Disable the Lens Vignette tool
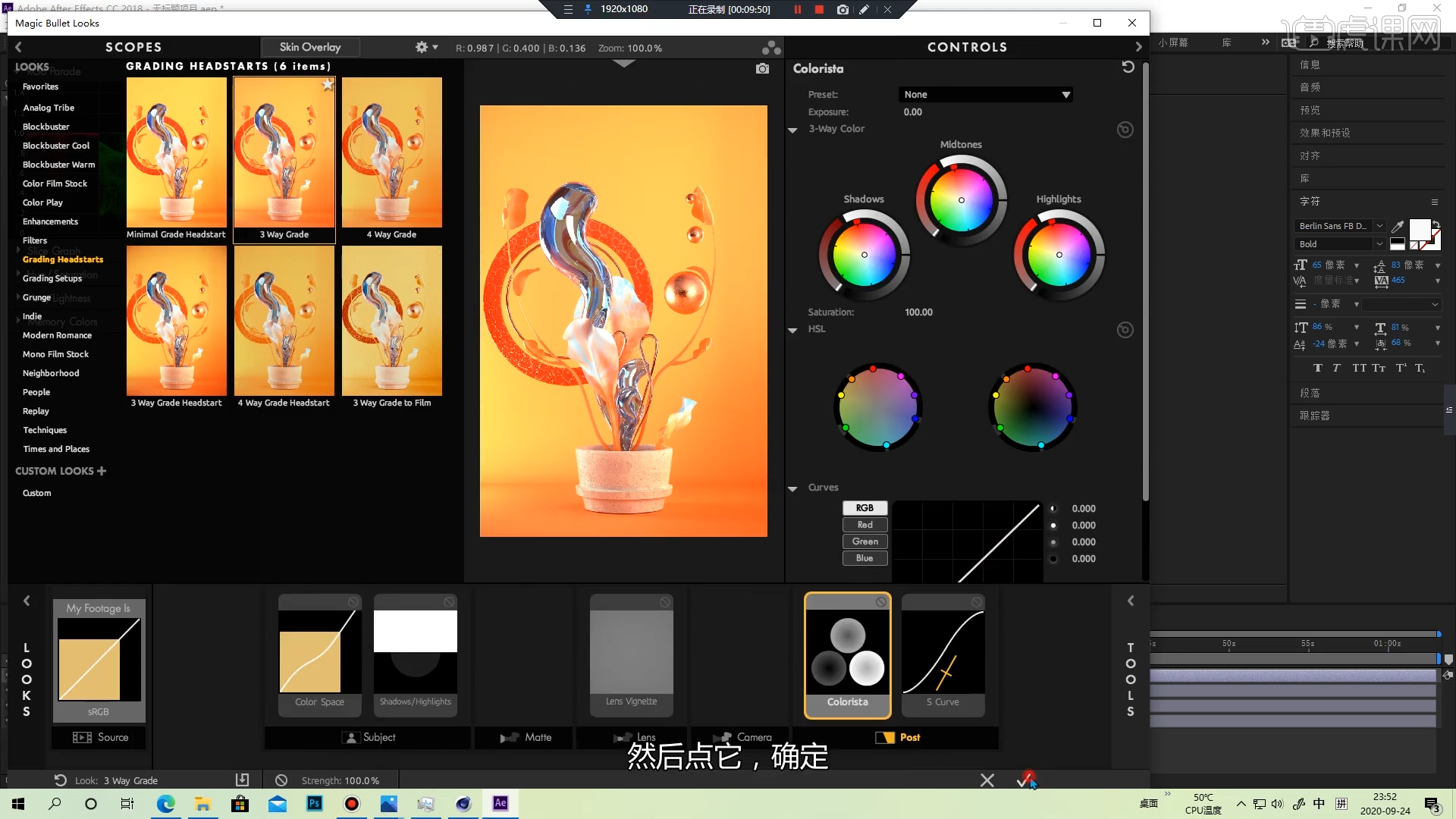The height and width of the screenshot is (819, 1456). pos(665,601)
